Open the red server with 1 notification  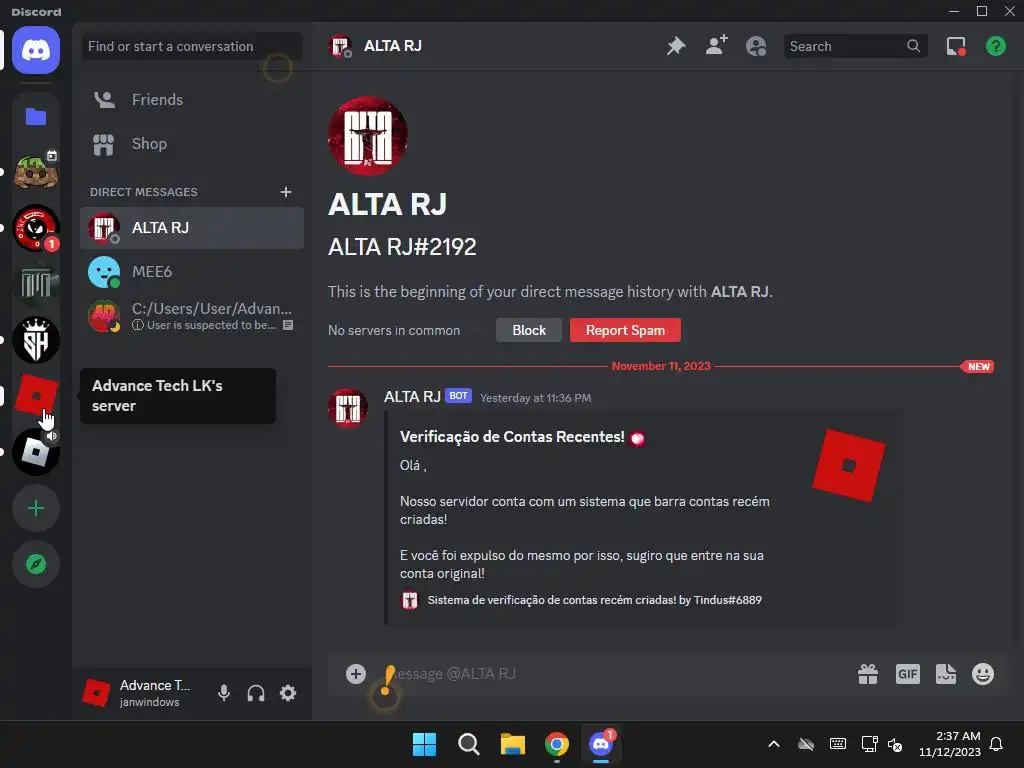[x=36, y=228]
